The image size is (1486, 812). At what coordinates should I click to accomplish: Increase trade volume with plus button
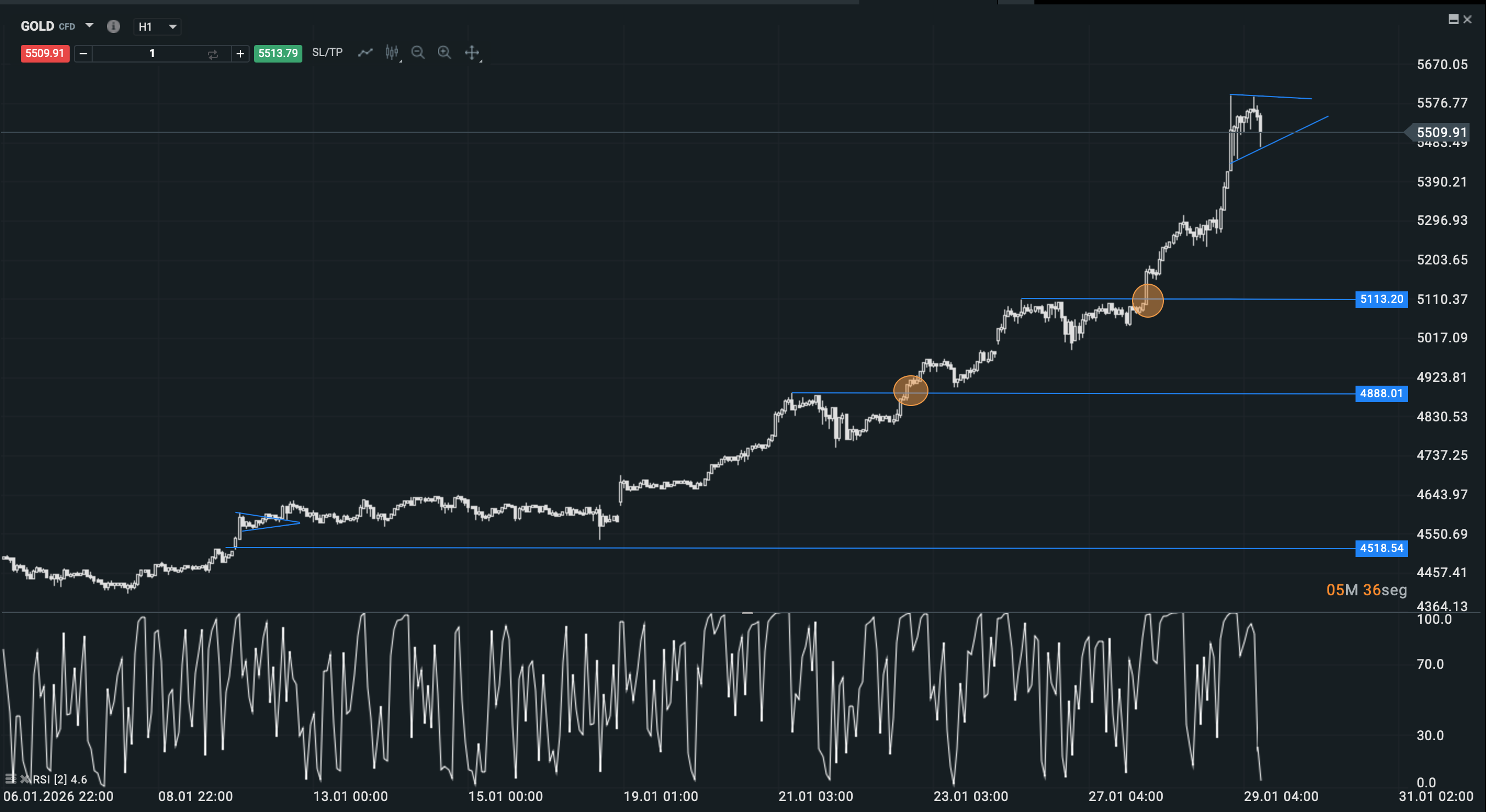point(240,54)
